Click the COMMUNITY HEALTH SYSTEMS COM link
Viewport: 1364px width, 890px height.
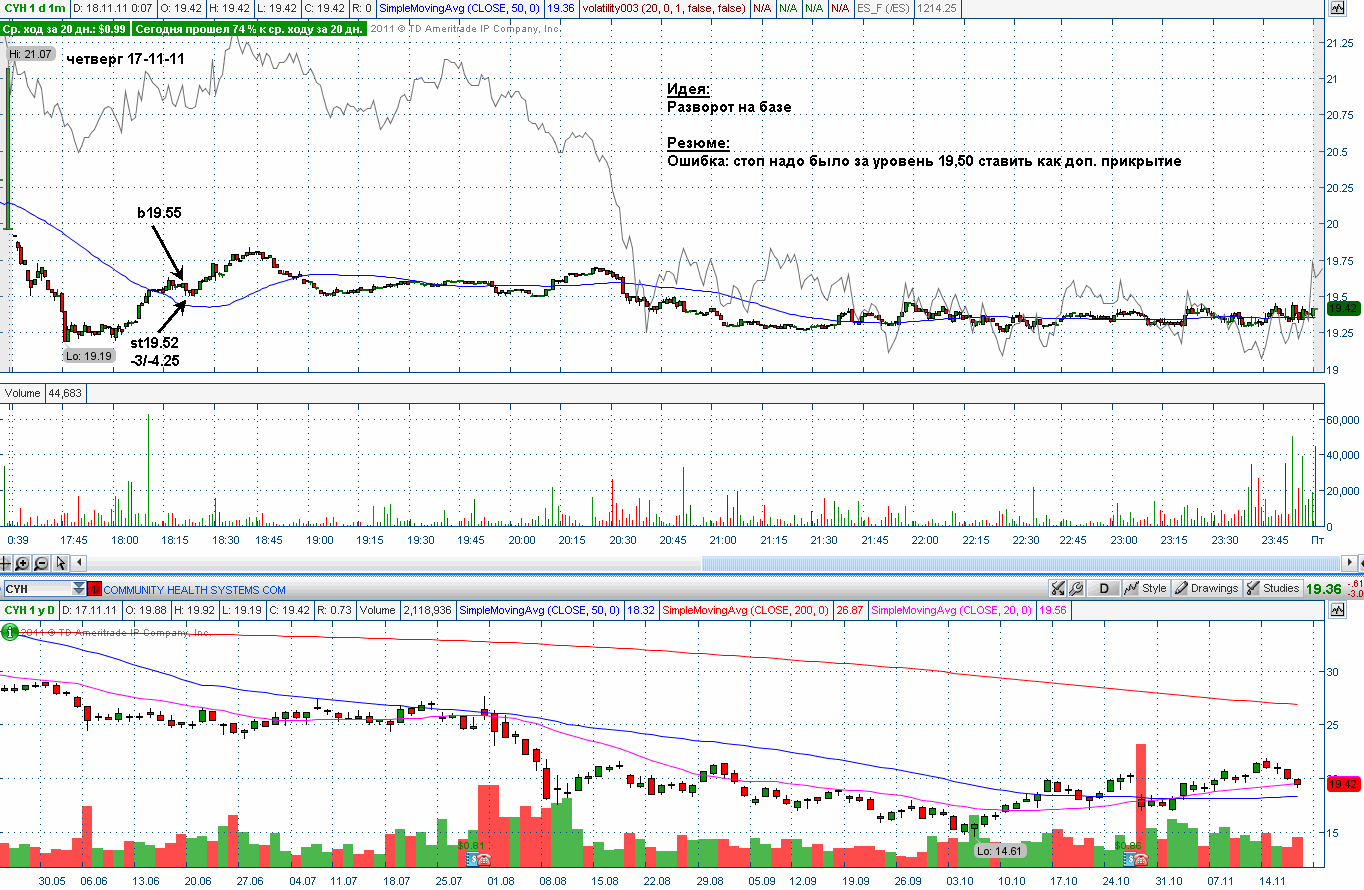click(195, 590)
